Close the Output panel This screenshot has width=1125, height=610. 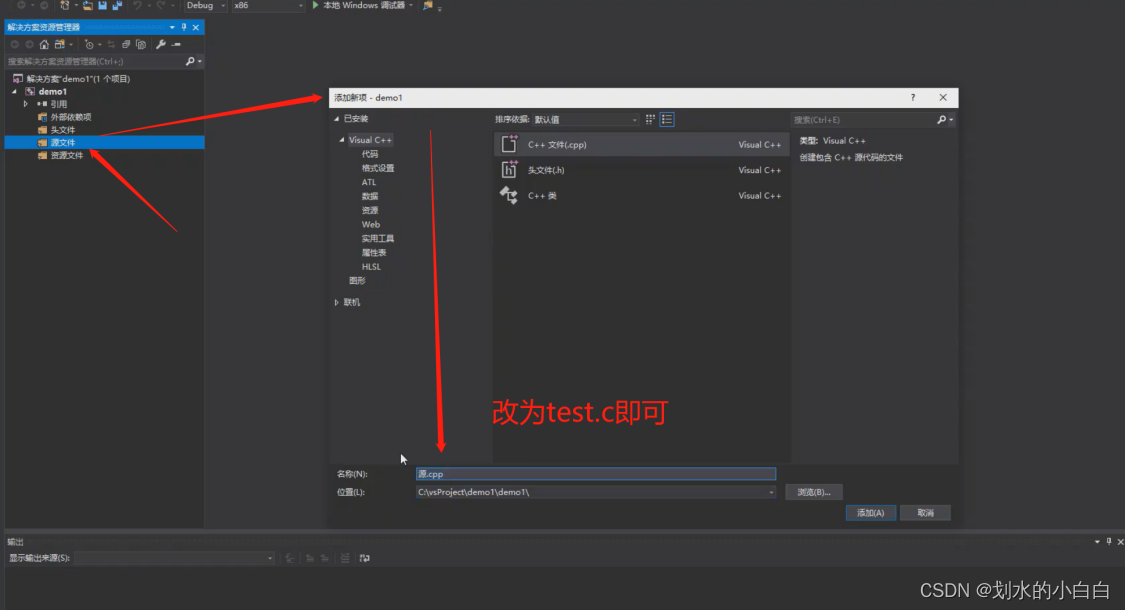[1120, 542]
